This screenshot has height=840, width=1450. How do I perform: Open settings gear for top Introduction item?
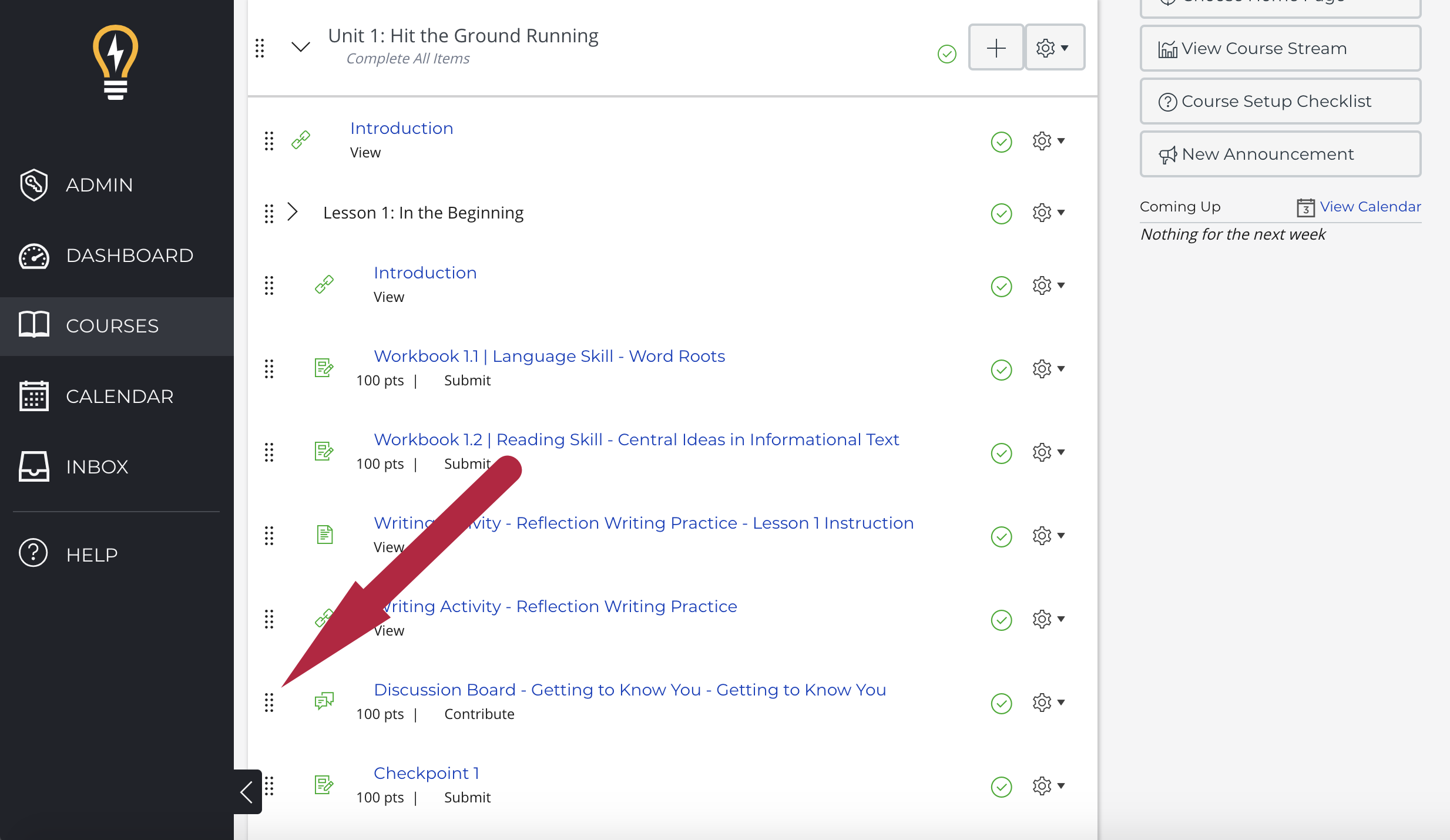click(1049, 141)
